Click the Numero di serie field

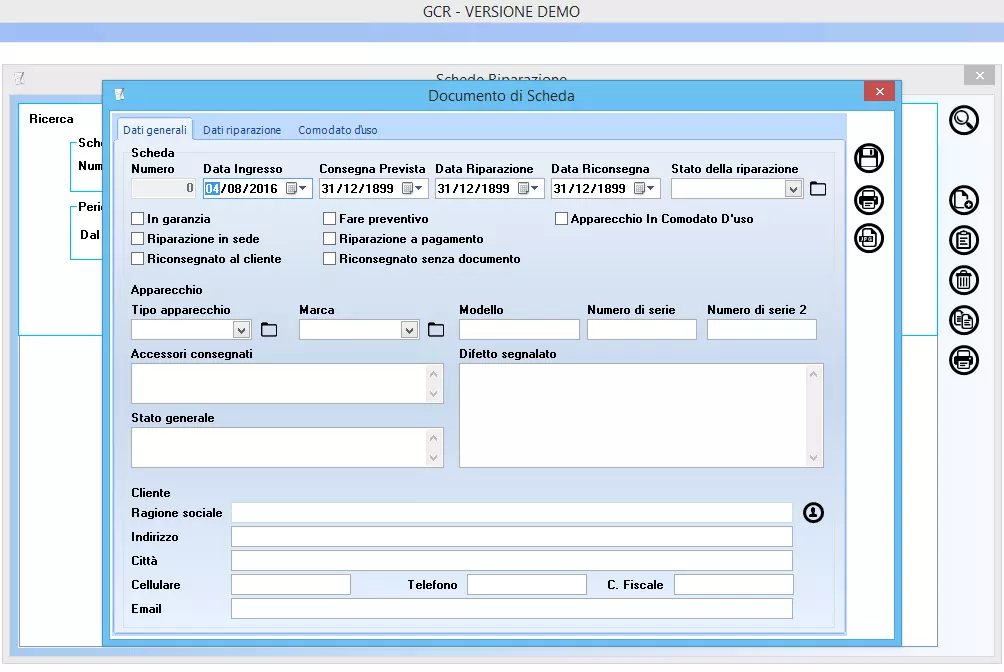(642, 329)
